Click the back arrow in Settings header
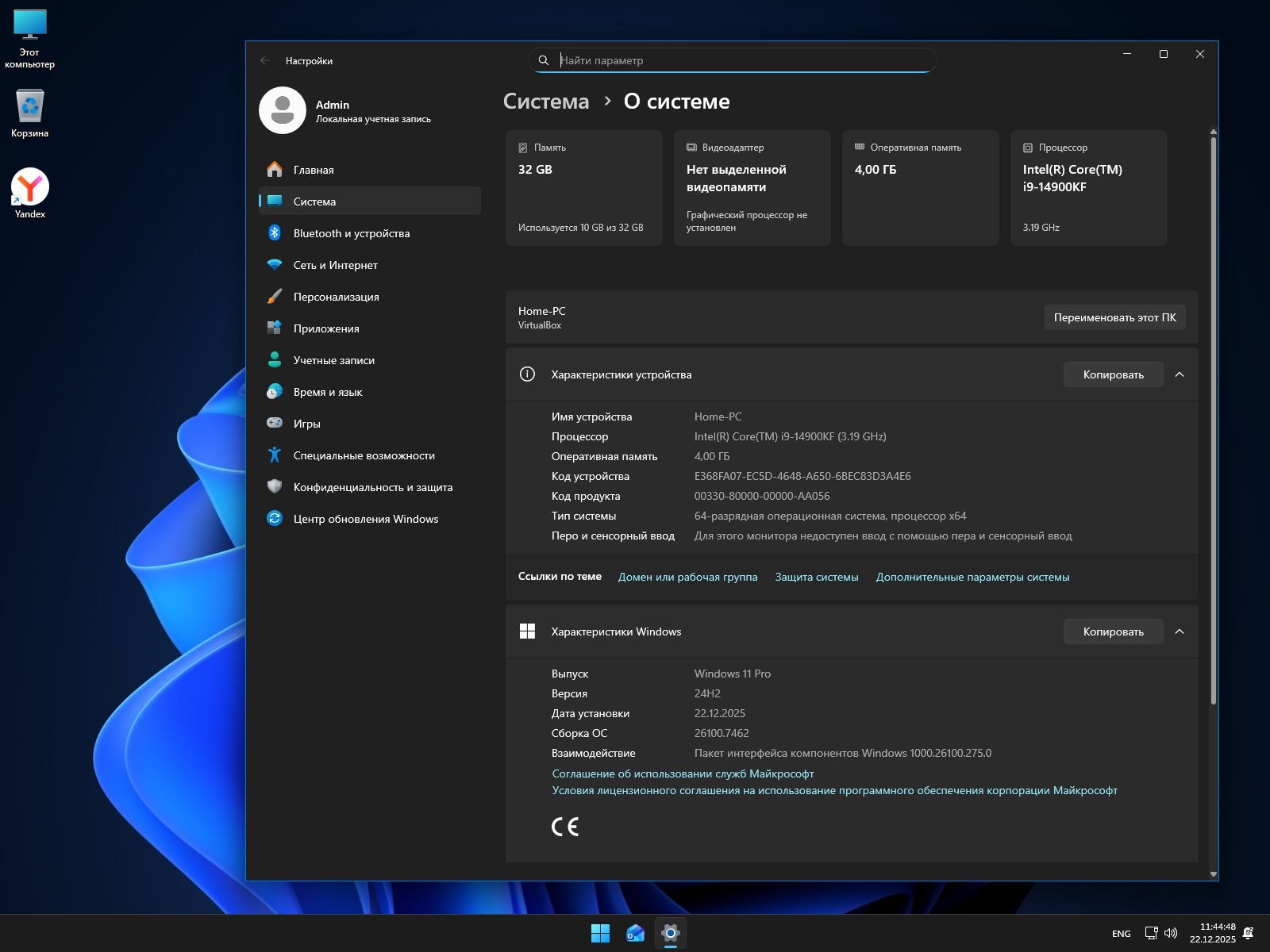Image resolution: width=1270 pixels, height=952 pixels. click(265, 60)
